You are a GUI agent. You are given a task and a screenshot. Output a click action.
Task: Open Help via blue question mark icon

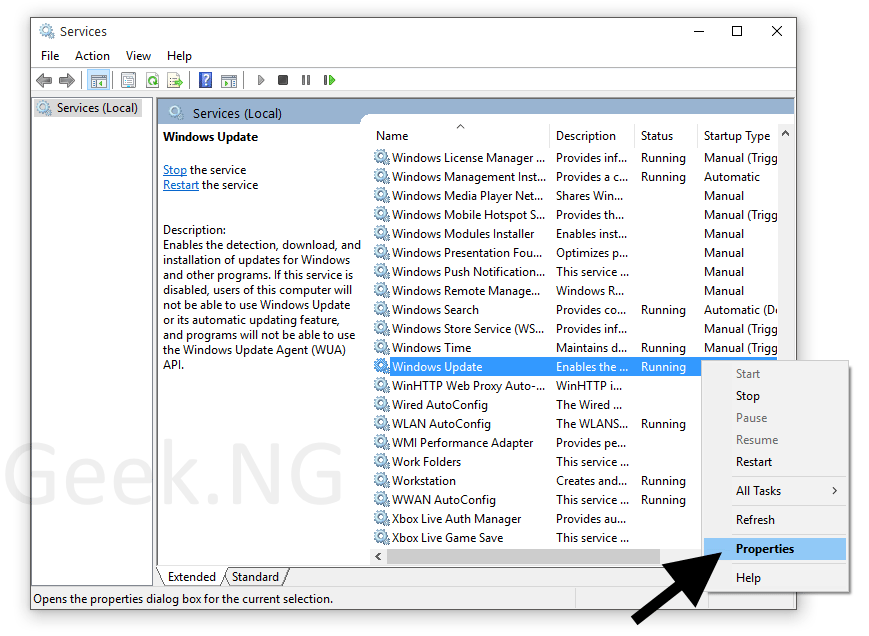coord(205,80)
